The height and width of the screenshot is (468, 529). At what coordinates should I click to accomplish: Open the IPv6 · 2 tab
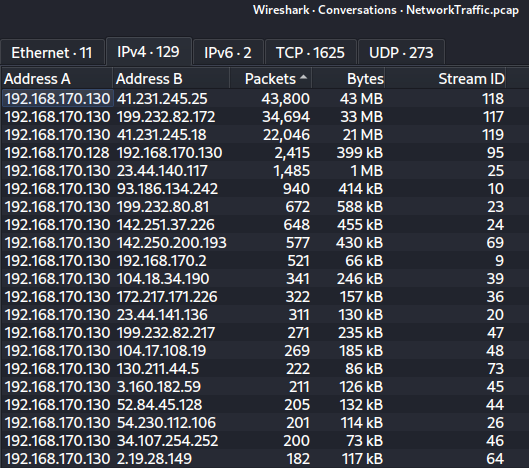228,53
